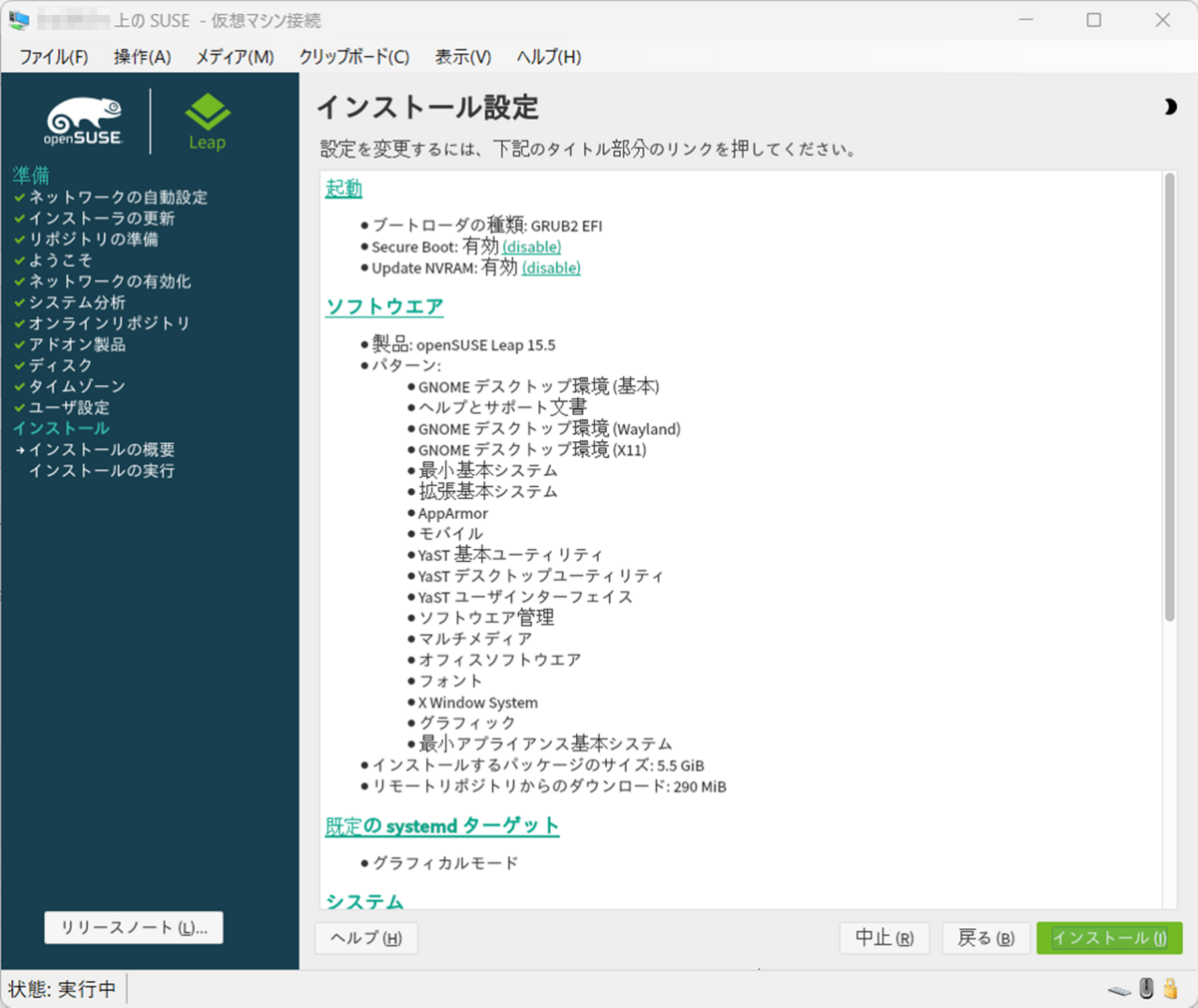Click the 戻る(B) button
1198x1008 pixels.
[x=985, y=938]
